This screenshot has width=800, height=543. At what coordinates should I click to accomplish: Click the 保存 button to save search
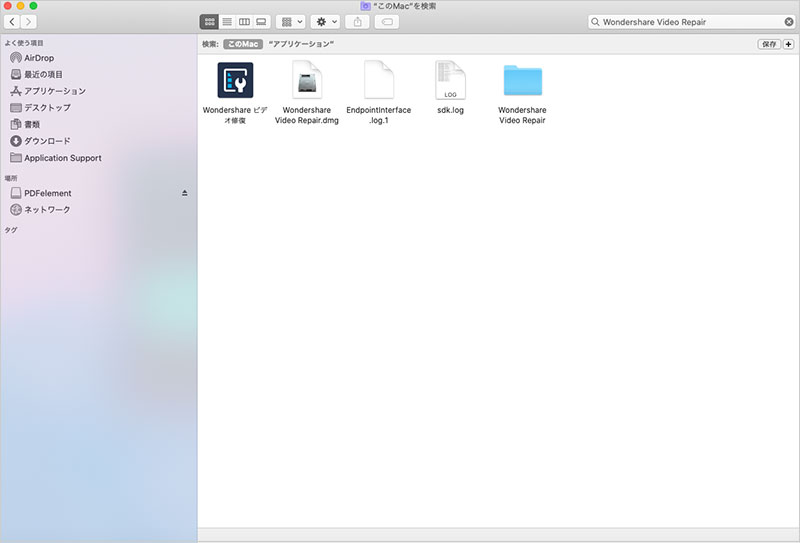click(768, 44)
